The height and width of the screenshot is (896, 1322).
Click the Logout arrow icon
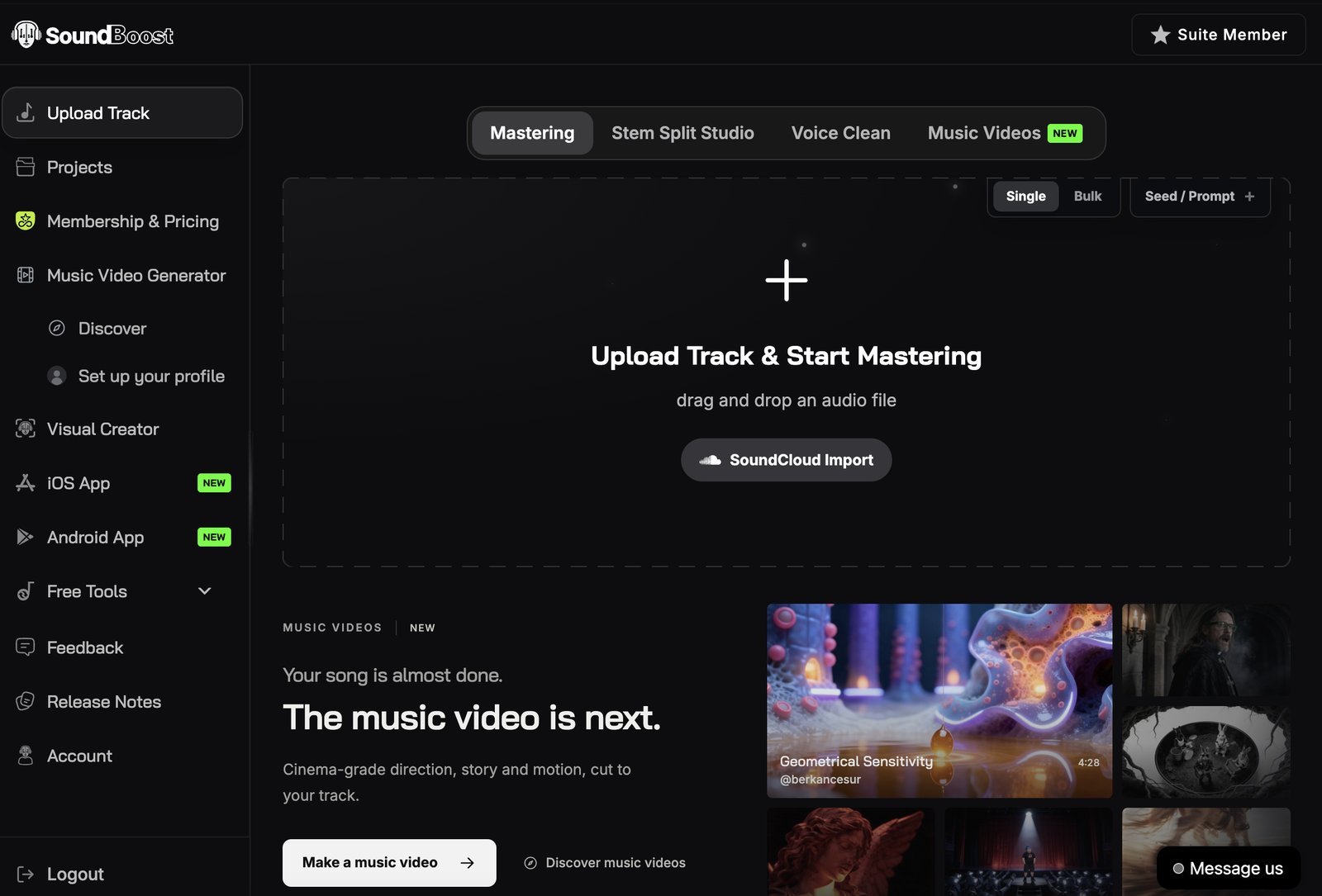26,874
